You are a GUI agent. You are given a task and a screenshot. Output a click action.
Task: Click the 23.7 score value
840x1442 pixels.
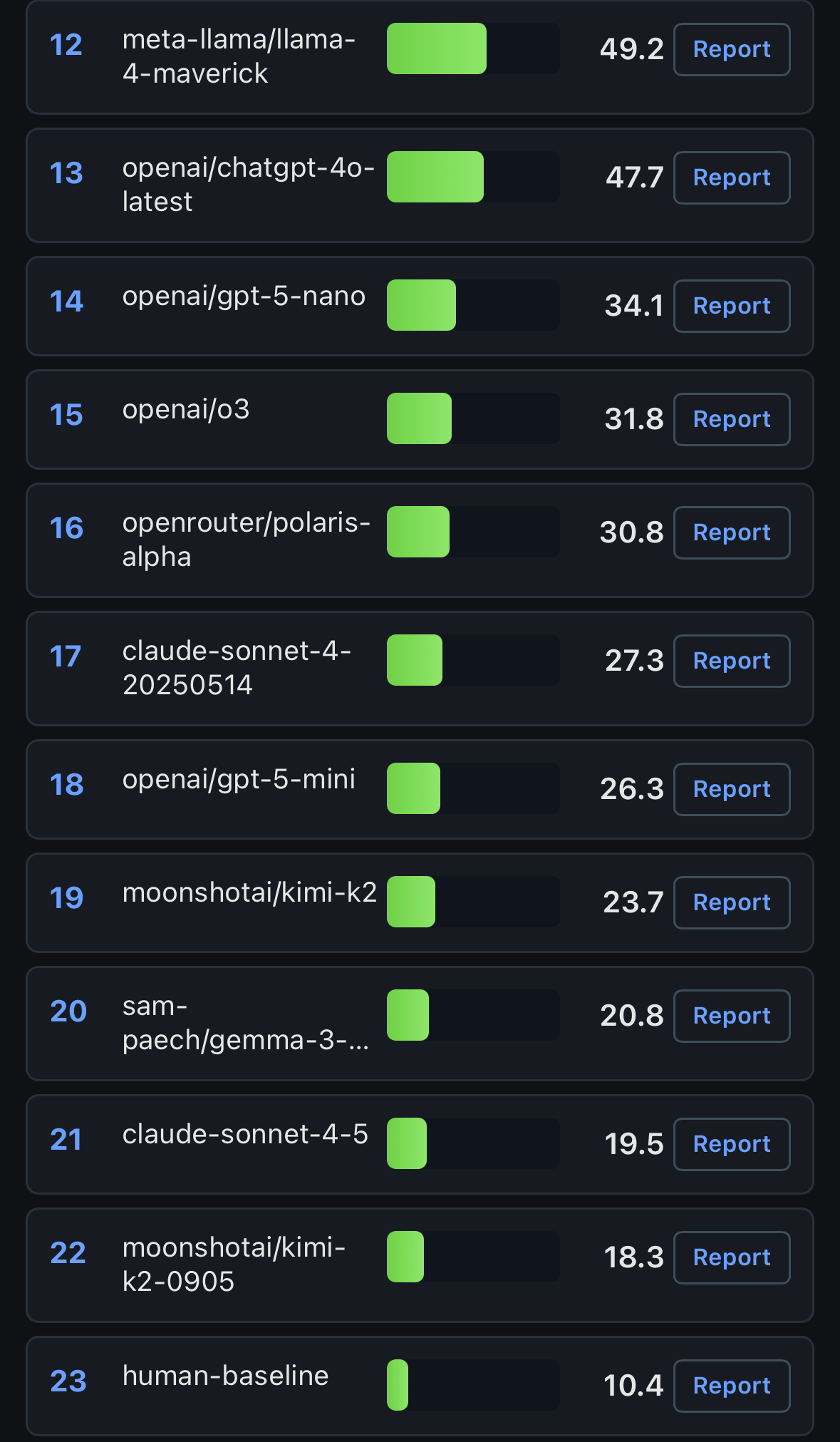coord(633,903)
